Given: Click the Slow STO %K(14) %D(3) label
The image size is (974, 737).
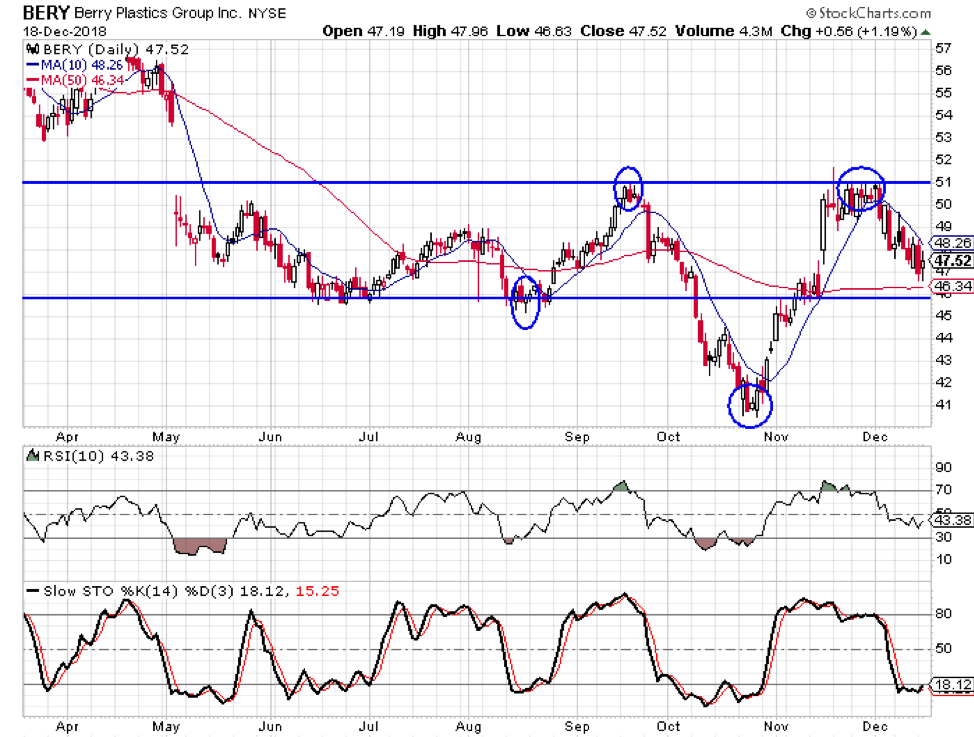Looking at the screenshot, I should pos(139,591).
